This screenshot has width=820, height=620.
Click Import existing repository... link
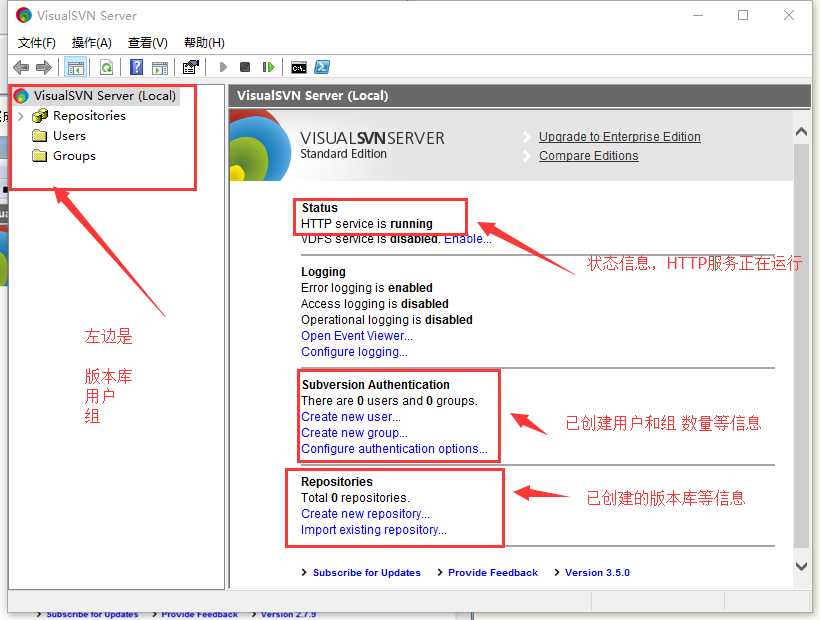pos(374,530)
